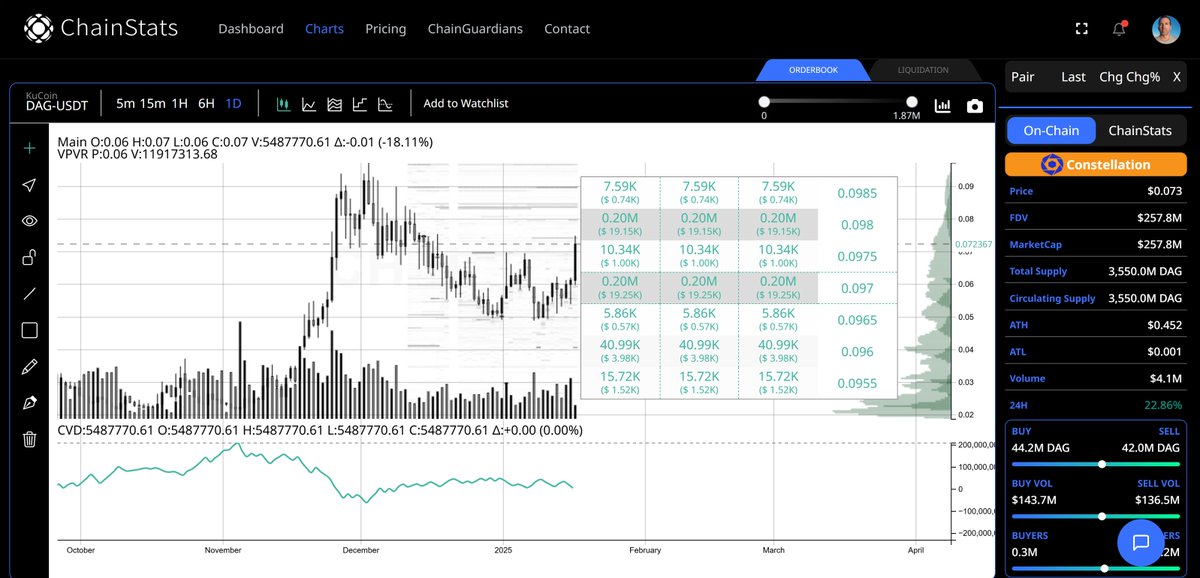This screenshot has height=578, width=1200.
Task: Click the Pair column header
Action: coord(1023,77)
